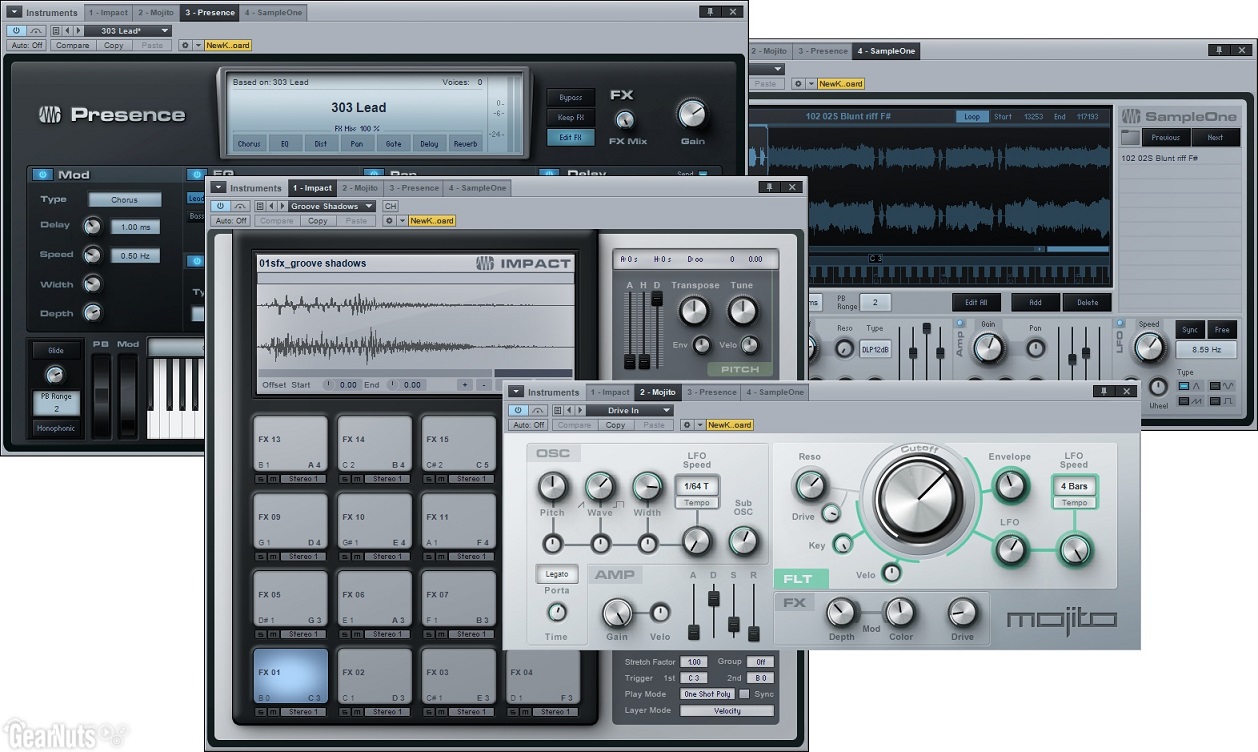Pin the Impact window

[769, 187]
